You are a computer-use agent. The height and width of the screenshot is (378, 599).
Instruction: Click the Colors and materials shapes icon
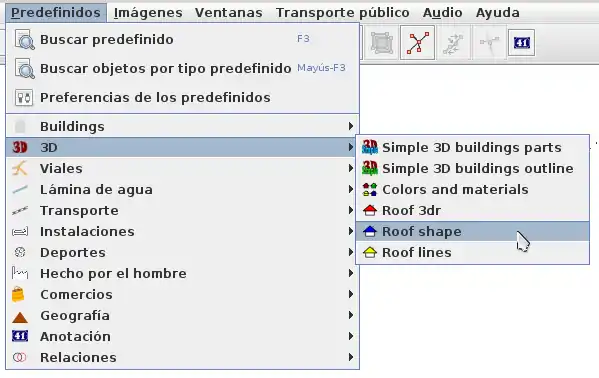[369, 189]
